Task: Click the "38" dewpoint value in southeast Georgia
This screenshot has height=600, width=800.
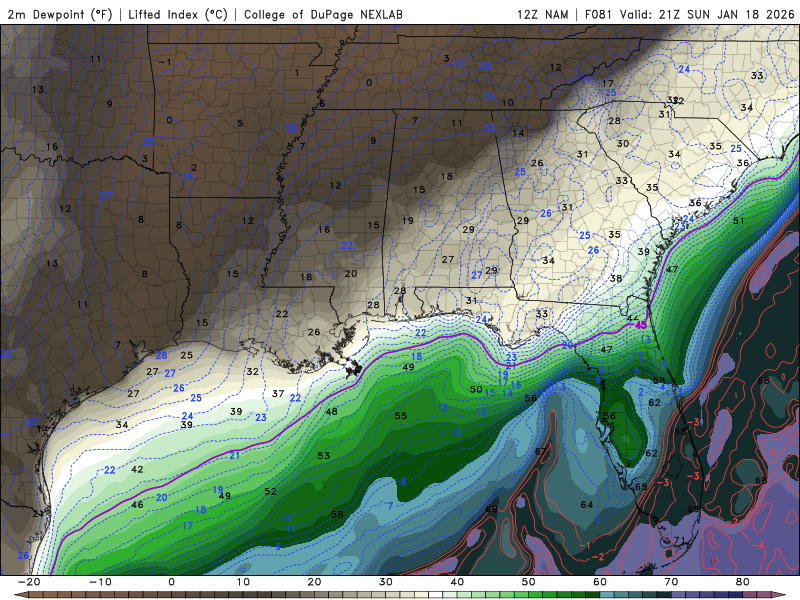Action: pos(616,278)
